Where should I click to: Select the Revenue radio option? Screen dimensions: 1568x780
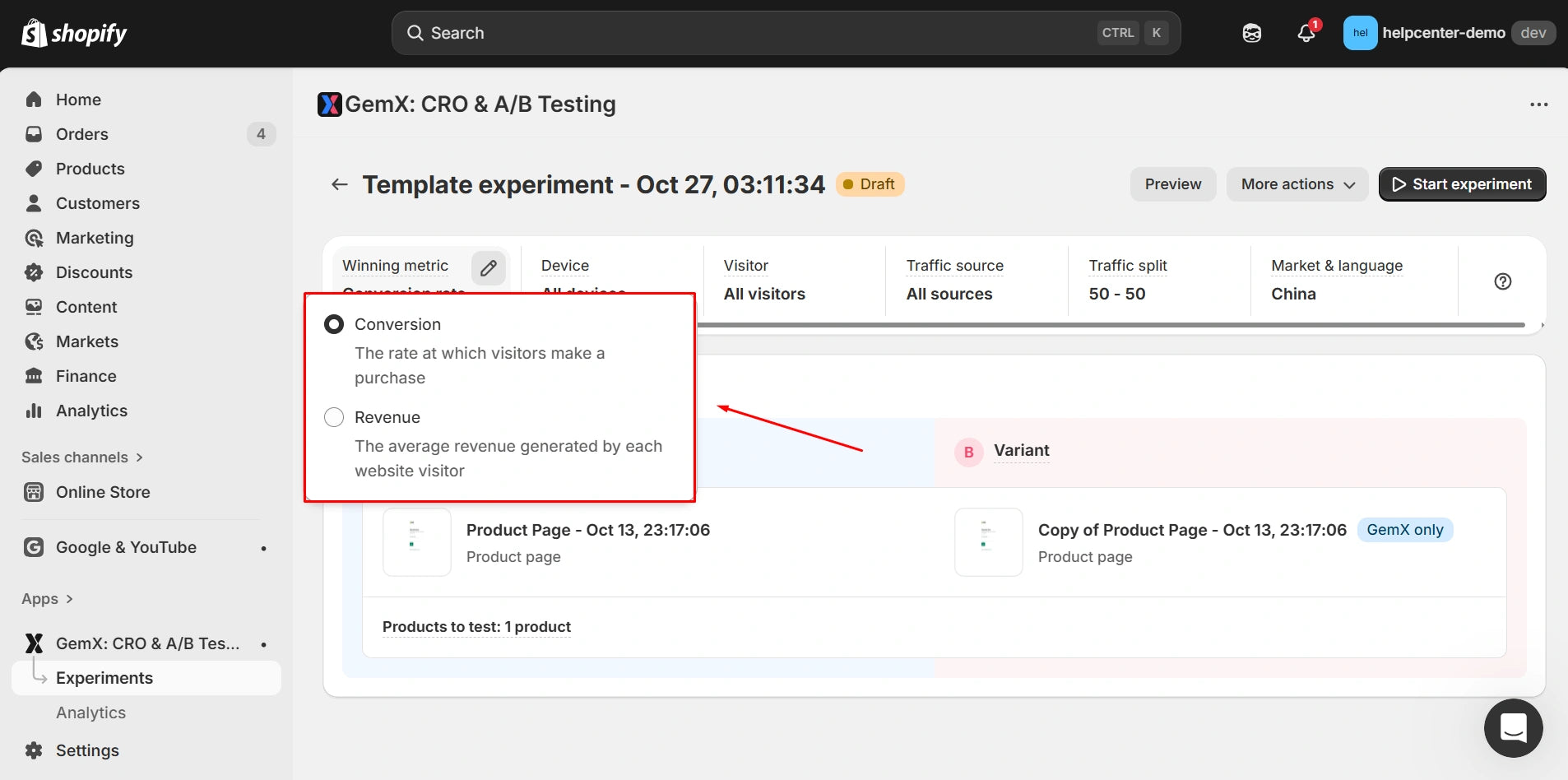334,417
